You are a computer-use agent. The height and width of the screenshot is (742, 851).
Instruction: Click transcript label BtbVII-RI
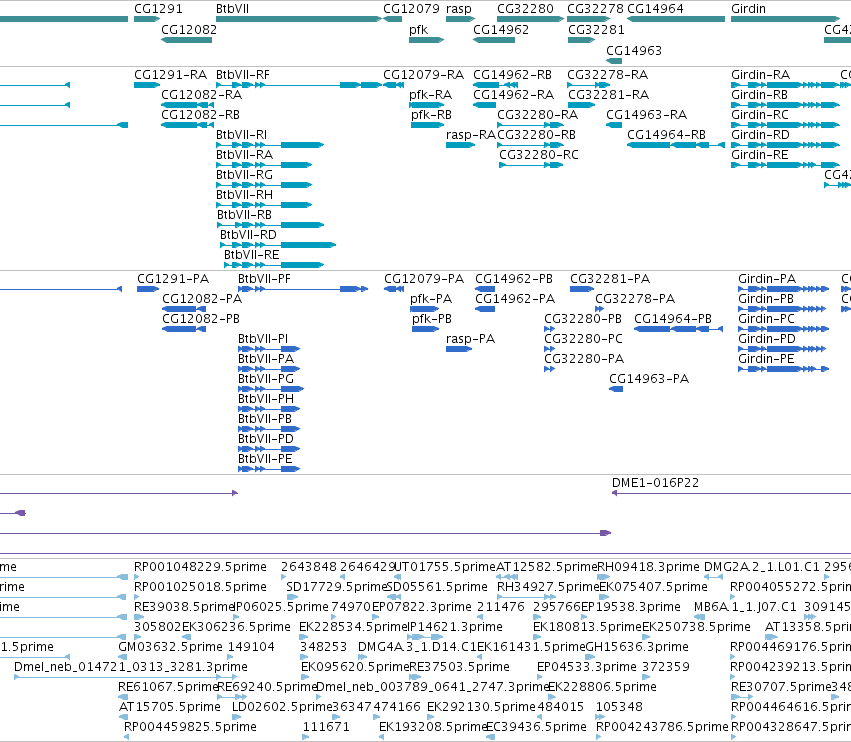click(242, 135)
